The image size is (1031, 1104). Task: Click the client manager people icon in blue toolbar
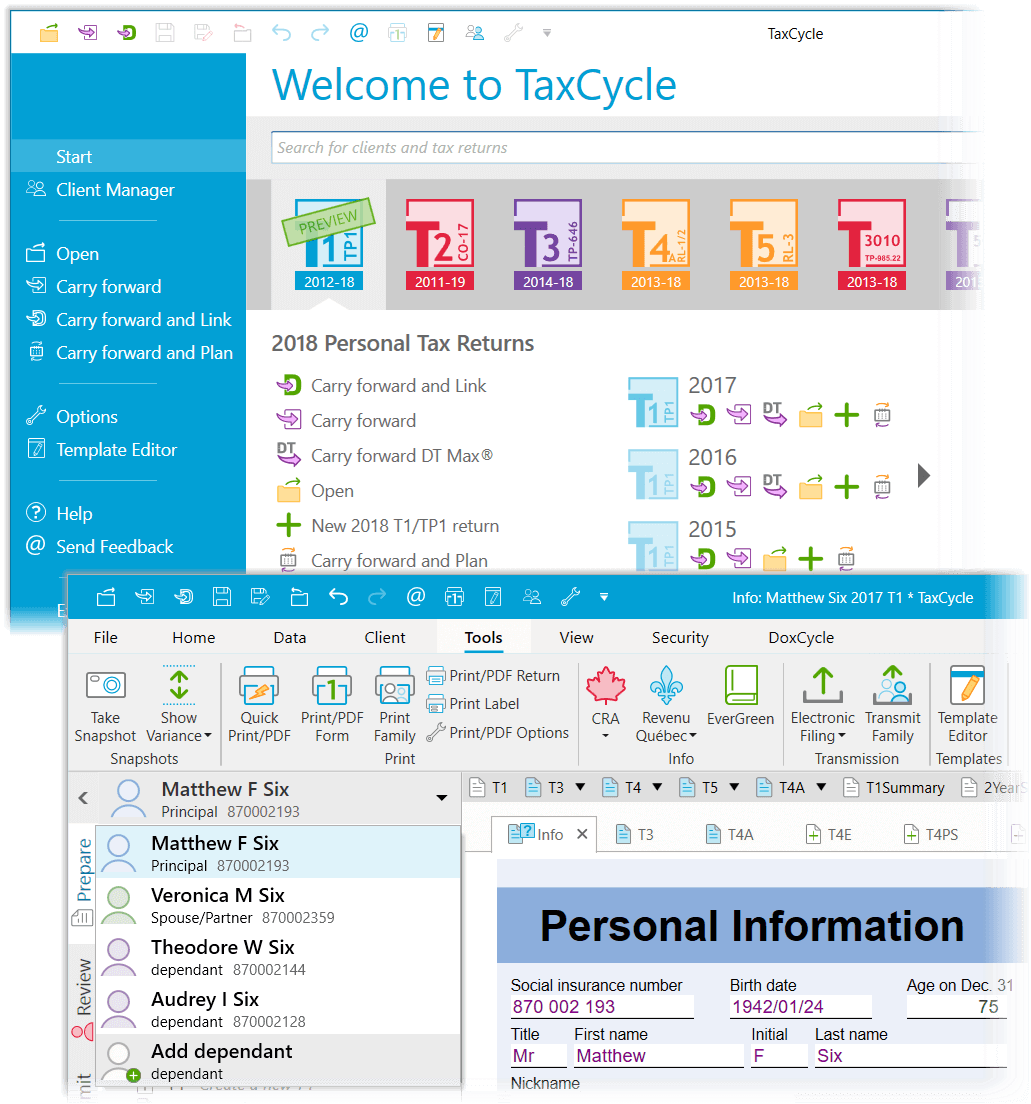(x=532, y=598)
